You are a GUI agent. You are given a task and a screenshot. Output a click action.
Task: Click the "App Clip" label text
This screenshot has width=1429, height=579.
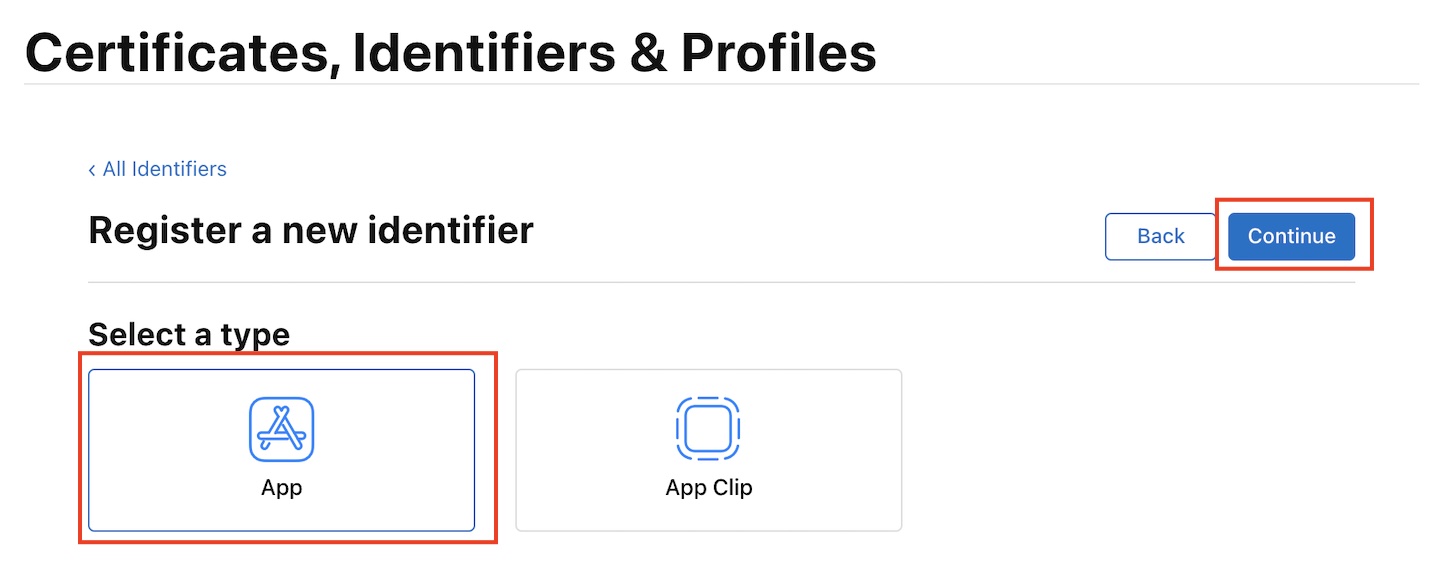[708, 488]
